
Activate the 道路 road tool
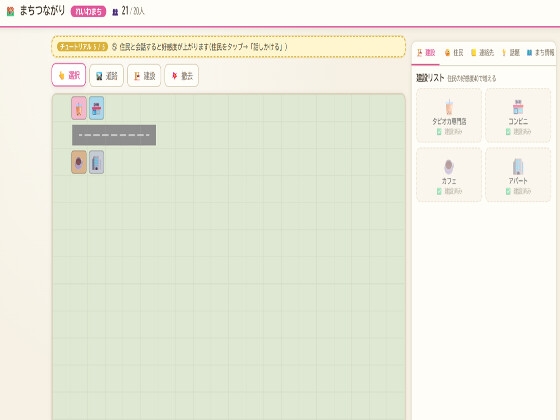[x=106, y=75]
